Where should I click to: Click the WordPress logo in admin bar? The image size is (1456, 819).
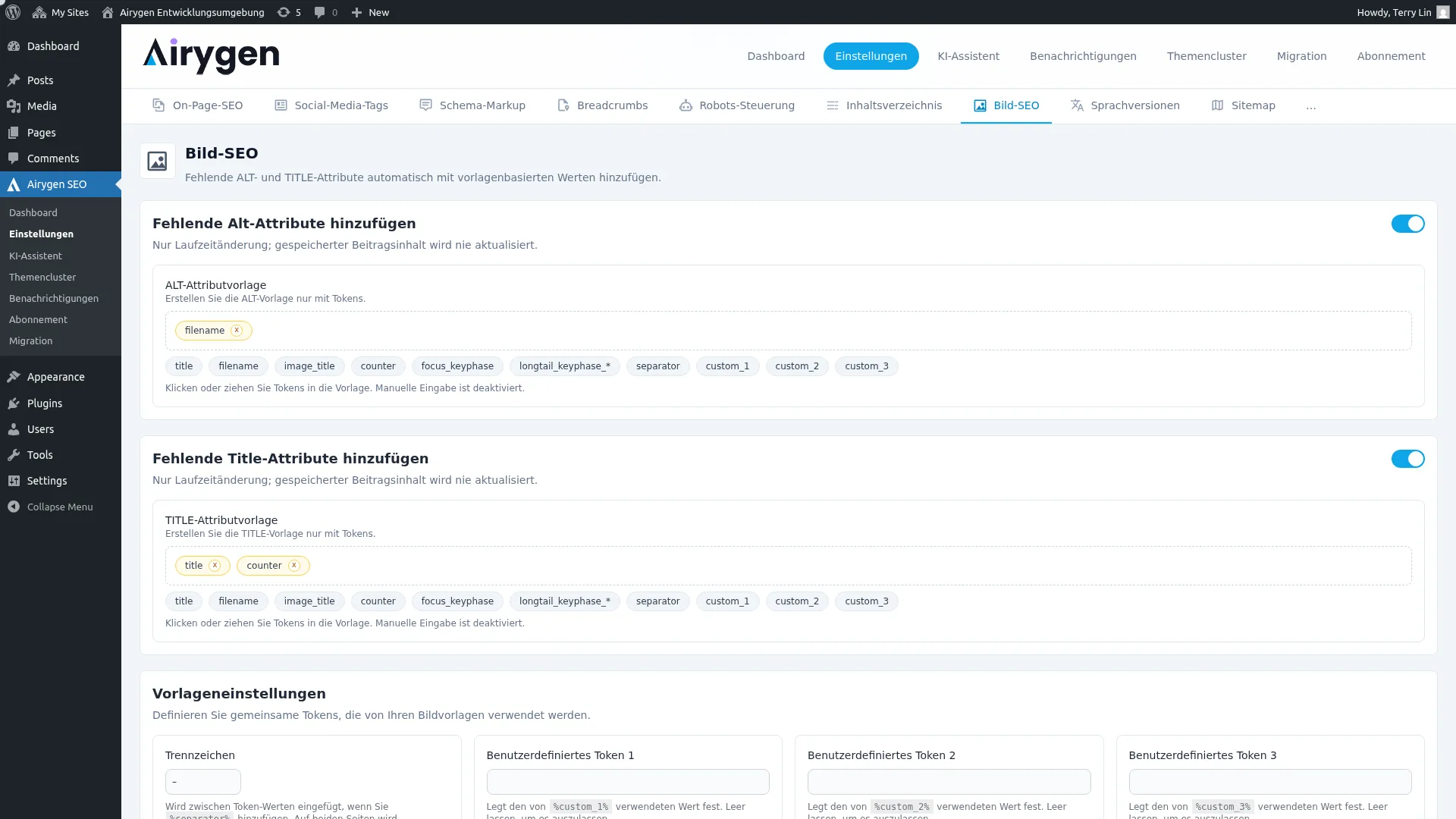[12, 12]
